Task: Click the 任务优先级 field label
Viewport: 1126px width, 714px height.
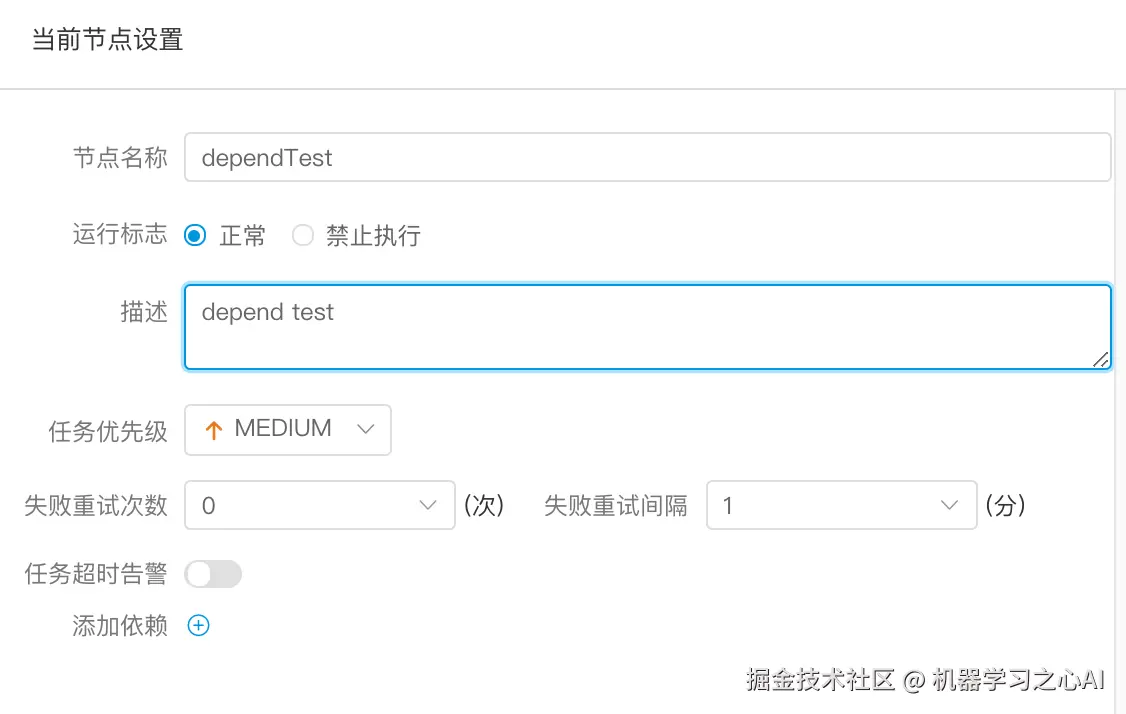Action: pyautogui.click(x=108, y=430)
